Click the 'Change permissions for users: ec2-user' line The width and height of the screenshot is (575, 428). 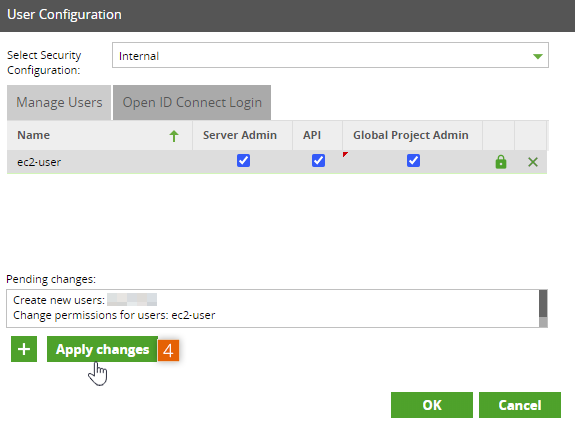click(x=114, y=315)
